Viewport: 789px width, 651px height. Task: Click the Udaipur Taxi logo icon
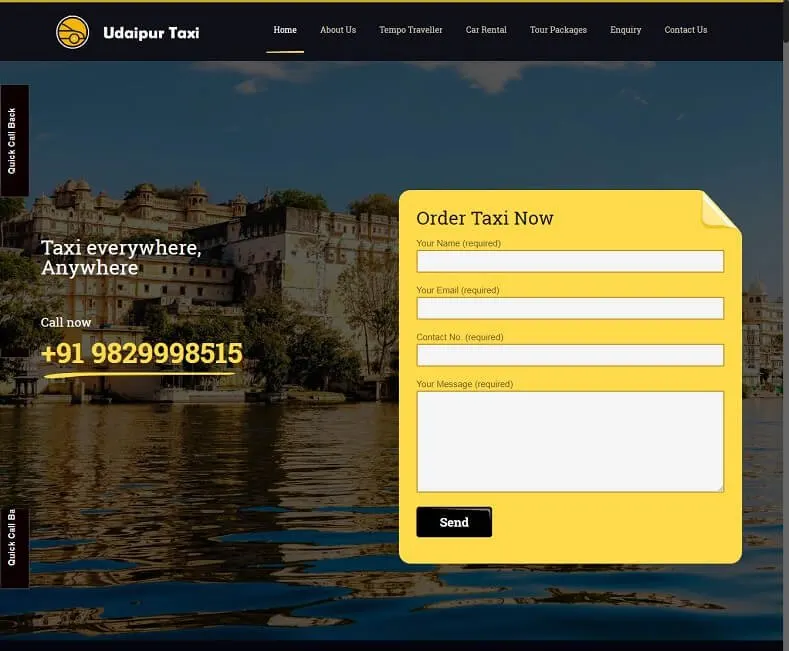[x=72, y=33]
